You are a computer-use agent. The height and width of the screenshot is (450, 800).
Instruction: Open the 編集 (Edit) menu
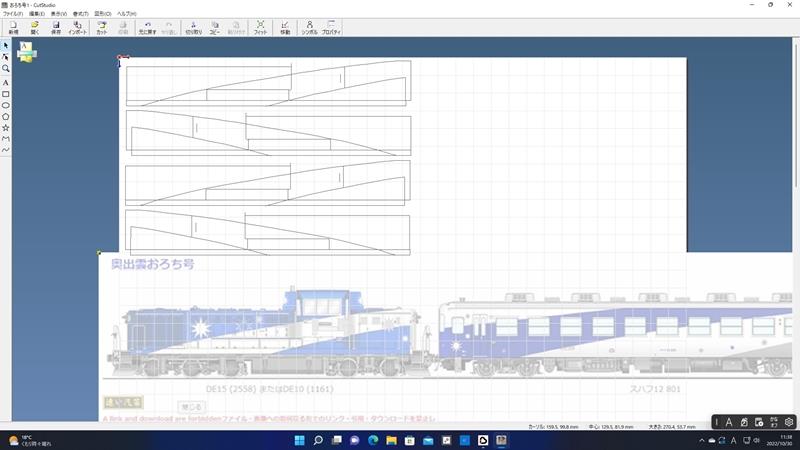point(37,14)
